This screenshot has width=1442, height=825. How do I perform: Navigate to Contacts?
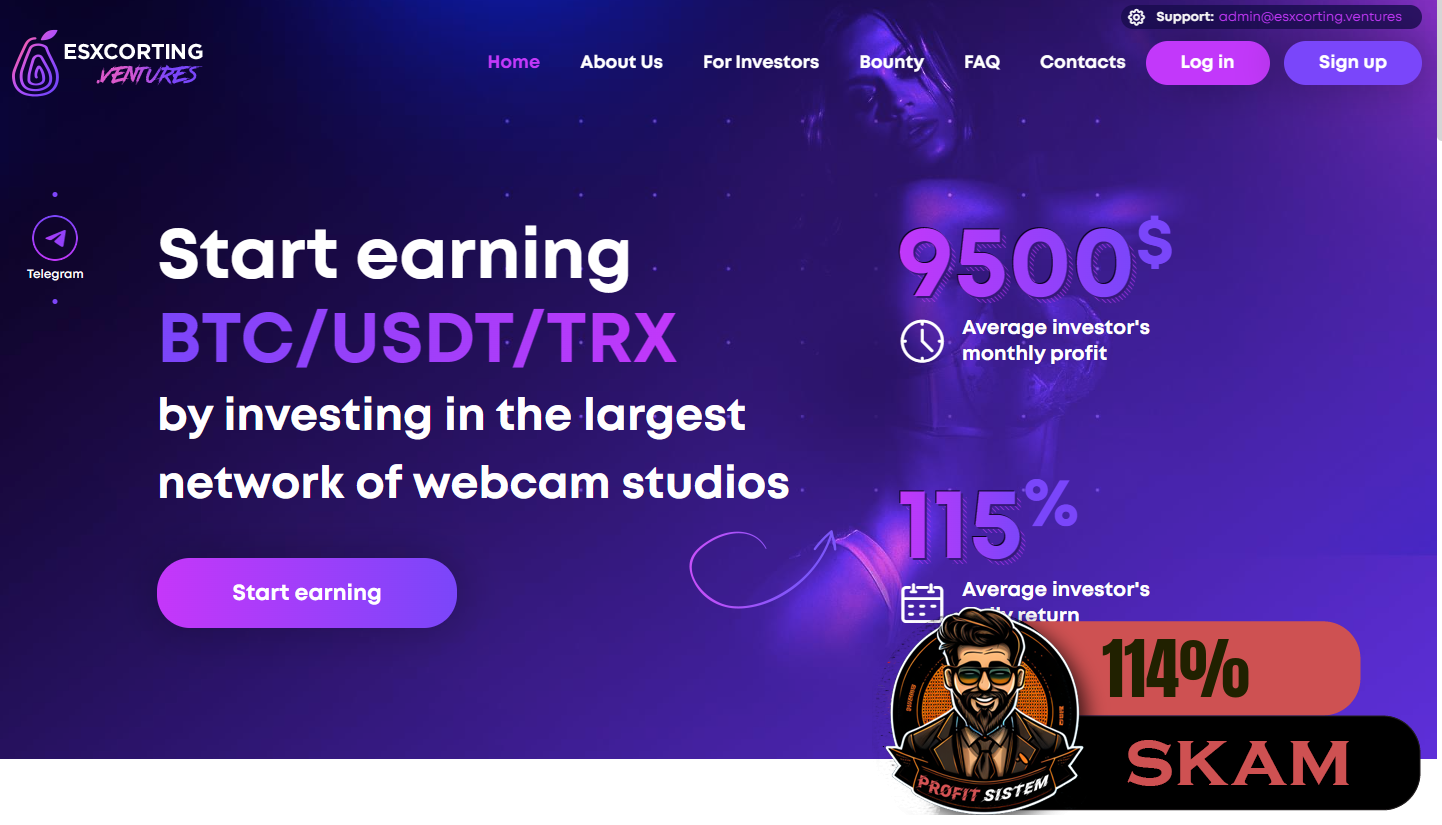(x=1082, y=62)
